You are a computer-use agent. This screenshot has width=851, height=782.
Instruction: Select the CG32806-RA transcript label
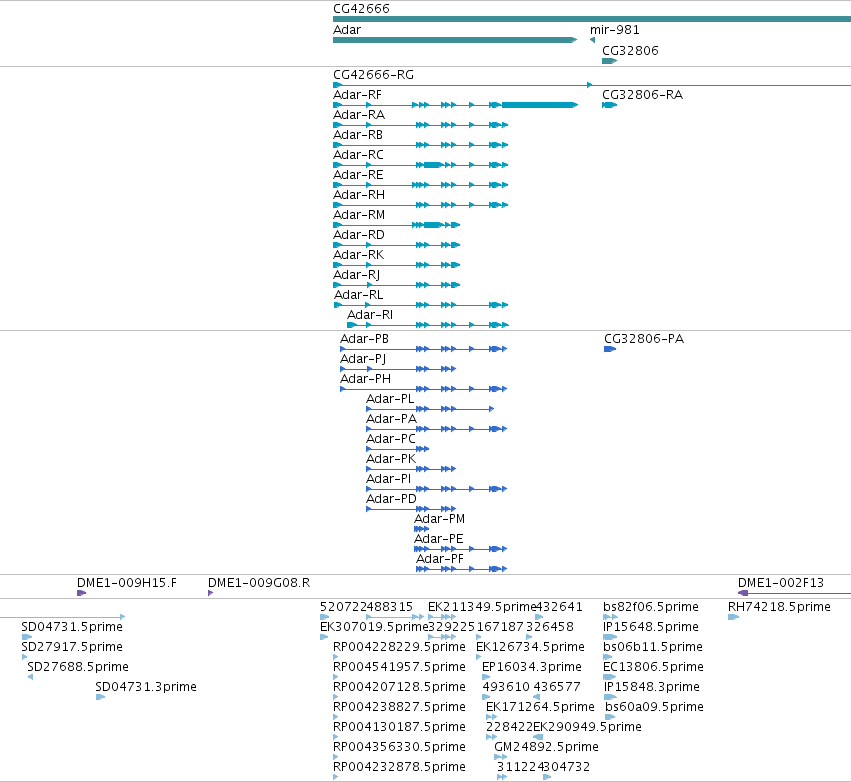point(642,95)
